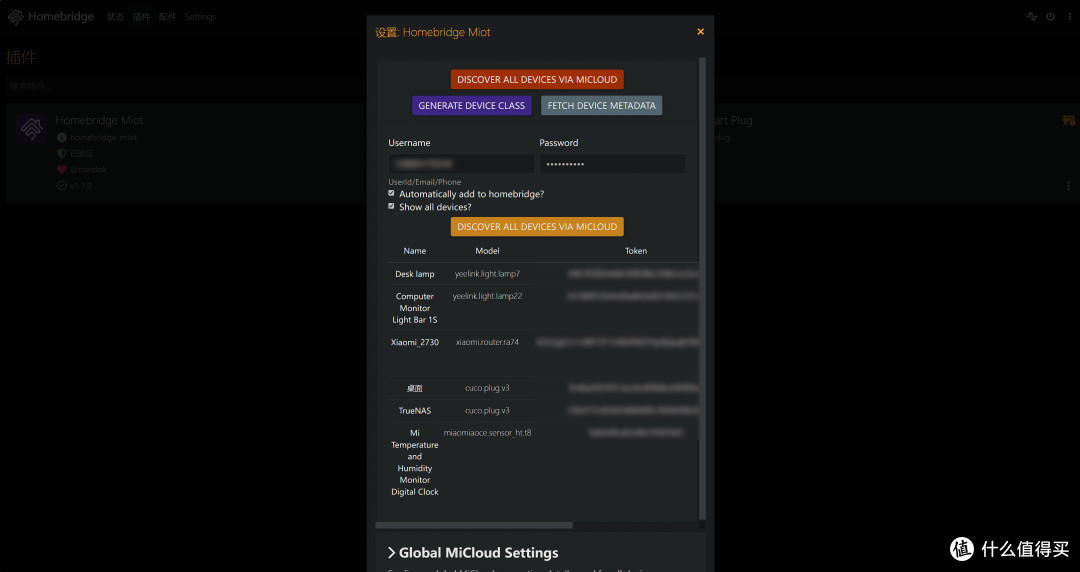The image size is (1080, 572).
Task: Click the orange Discover All Devices via MiCloud button
Action: click(x=537, y=227)
